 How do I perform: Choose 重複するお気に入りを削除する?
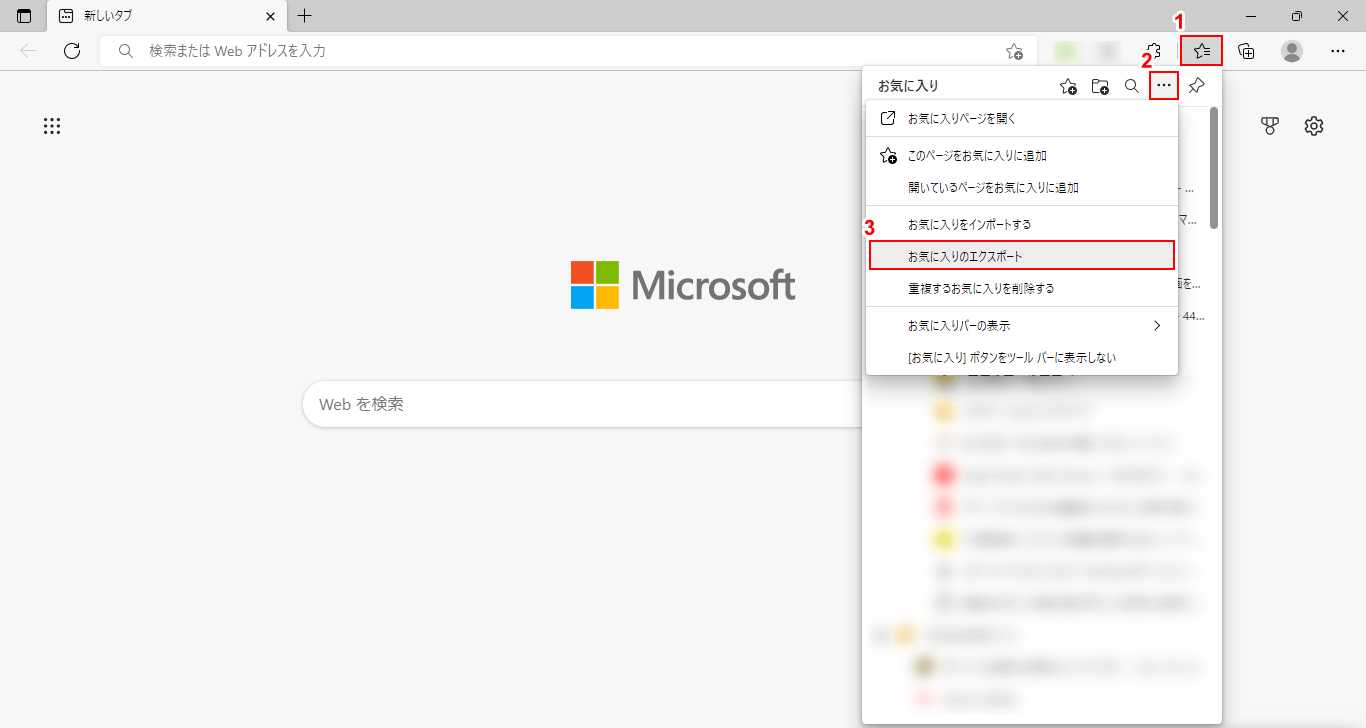1022,288
